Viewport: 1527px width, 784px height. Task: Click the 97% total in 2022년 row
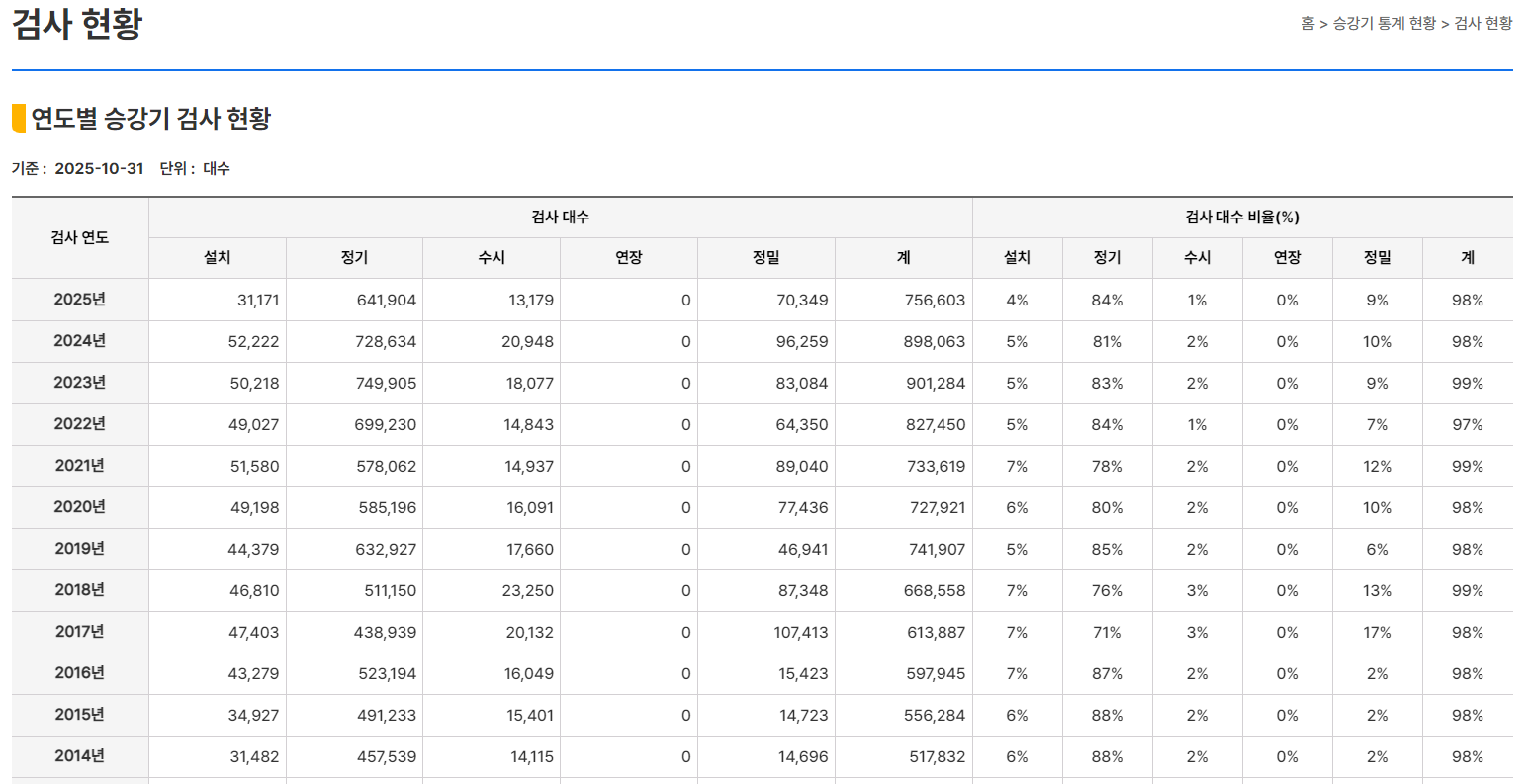pos(1468,425)
